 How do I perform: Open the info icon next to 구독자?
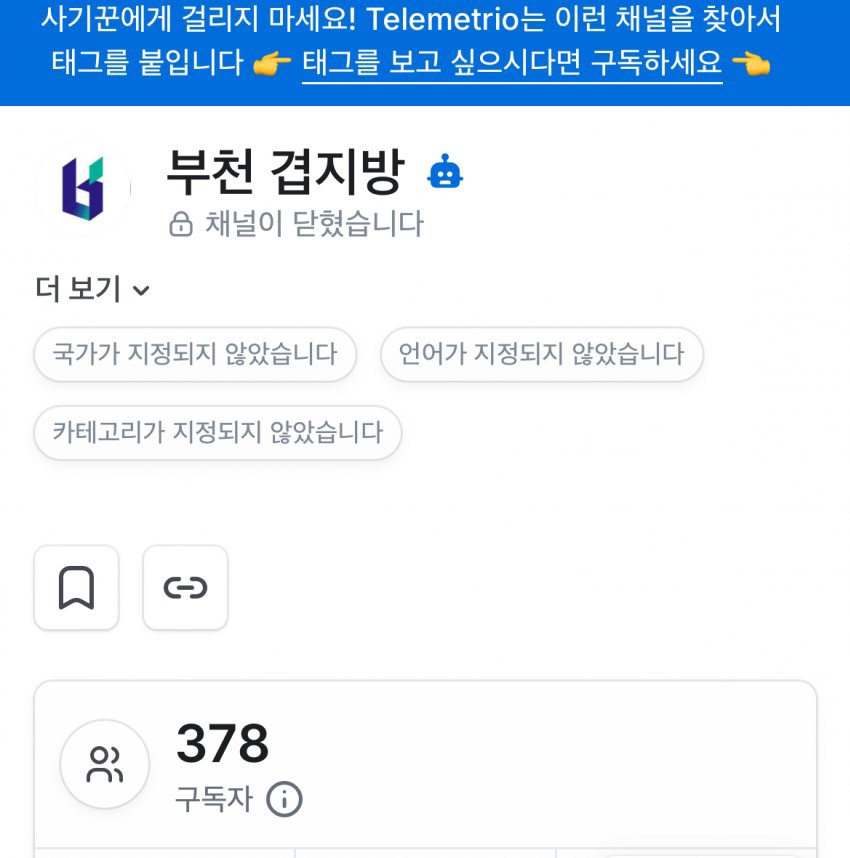(x=285, y=799)
